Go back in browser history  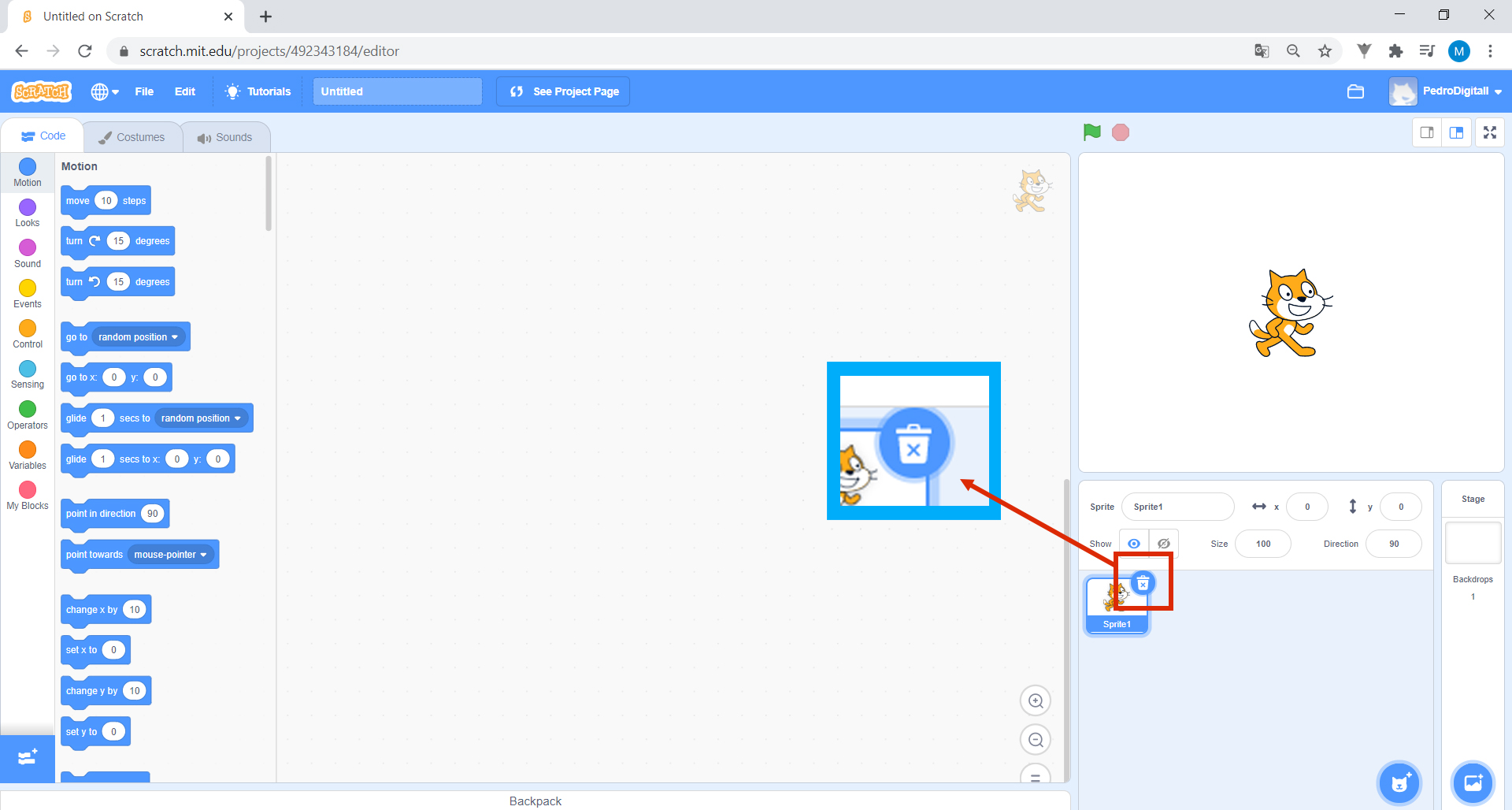click(x=22, y=51)
